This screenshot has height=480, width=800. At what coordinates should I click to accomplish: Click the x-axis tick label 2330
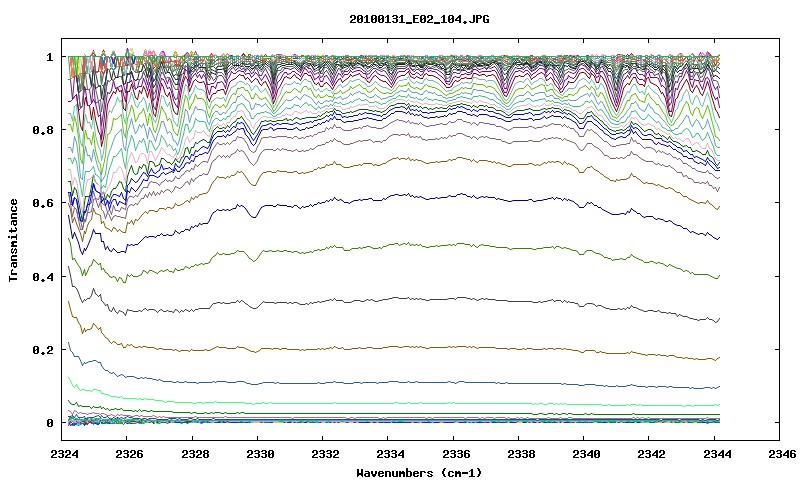[261, 454]
